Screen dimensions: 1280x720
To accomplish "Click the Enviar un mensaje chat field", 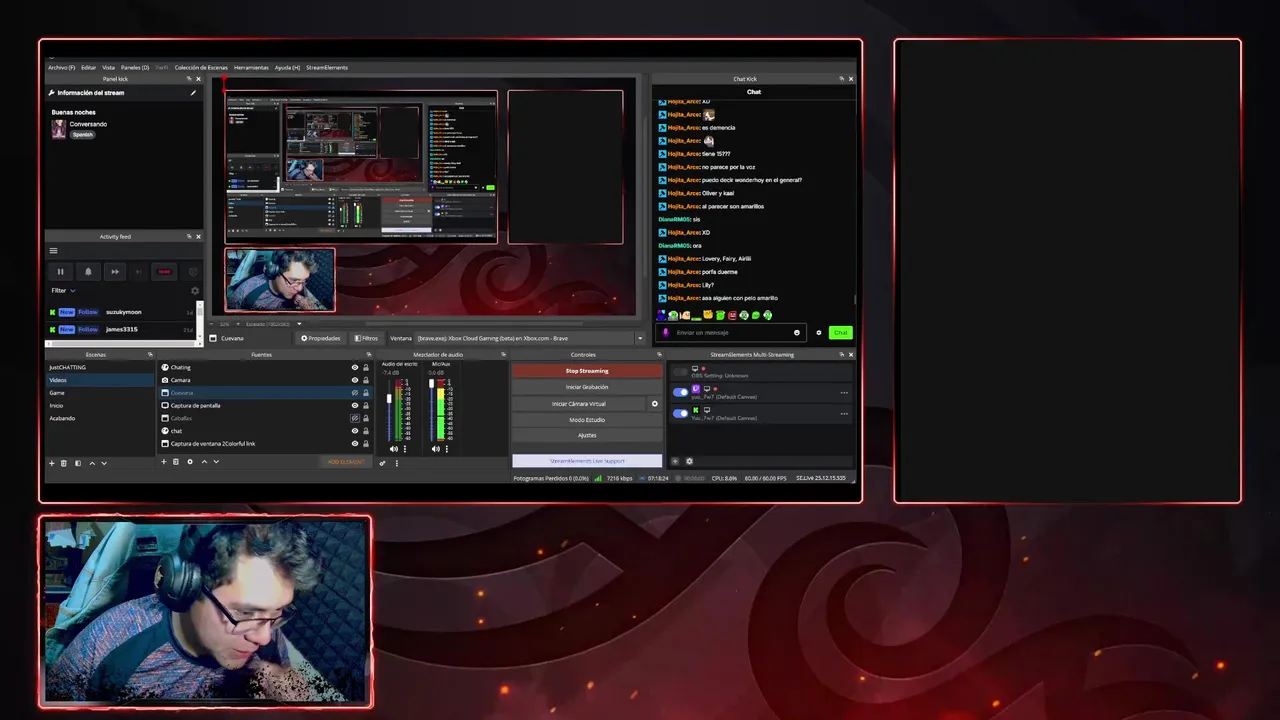I will [730, 333].
